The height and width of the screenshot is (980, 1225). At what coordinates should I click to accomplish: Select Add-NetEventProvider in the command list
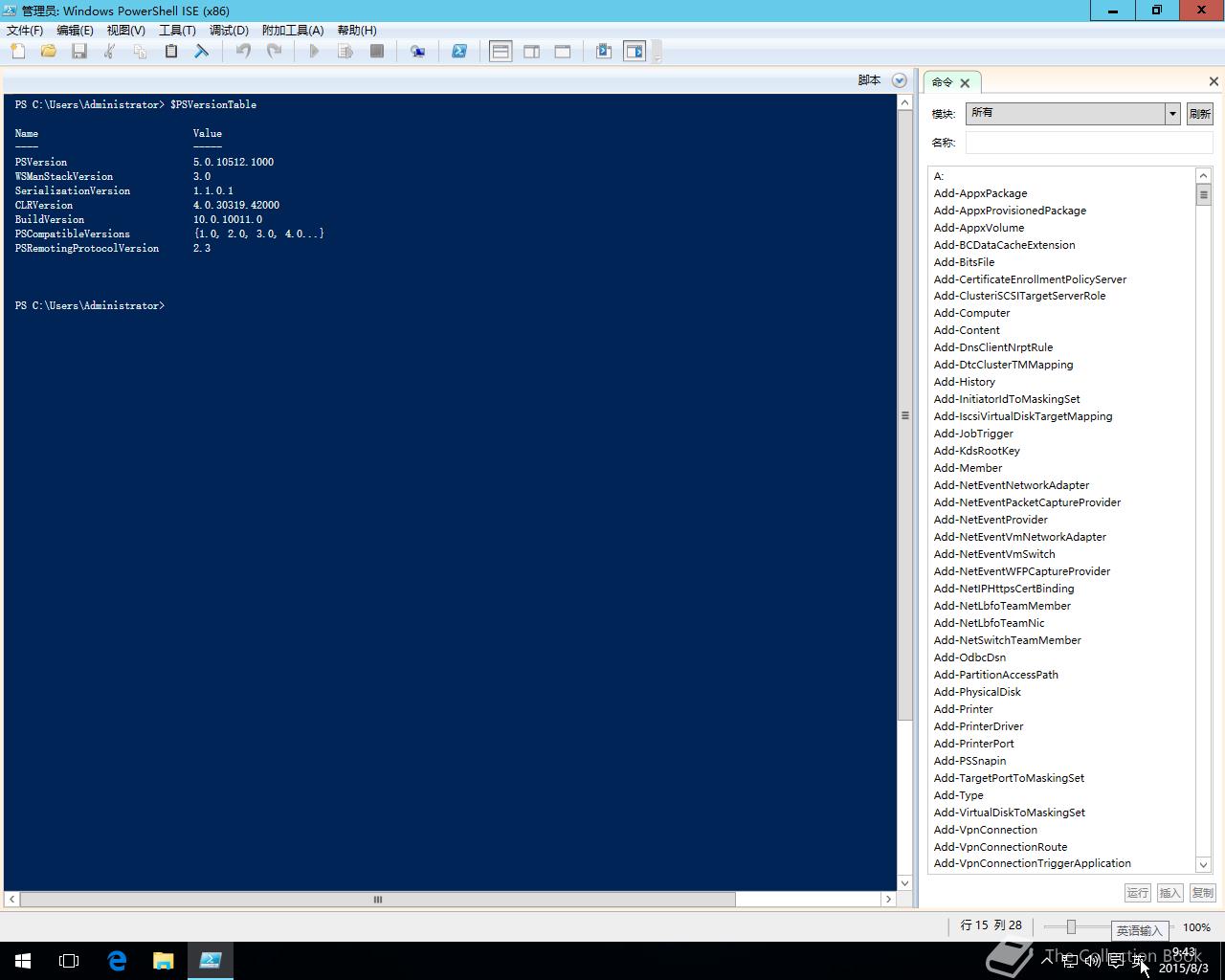(x=991, y=520)
